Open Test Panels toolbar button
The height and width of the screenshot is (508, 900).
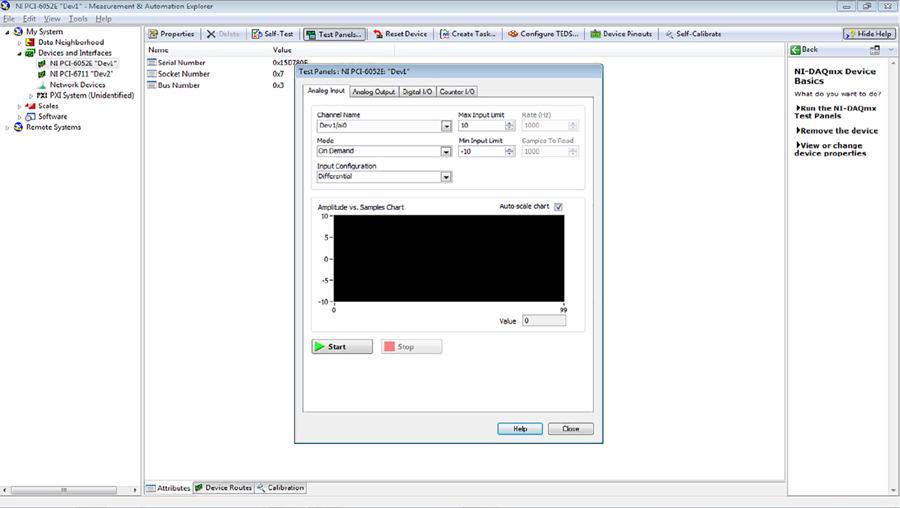pos(335,34)
